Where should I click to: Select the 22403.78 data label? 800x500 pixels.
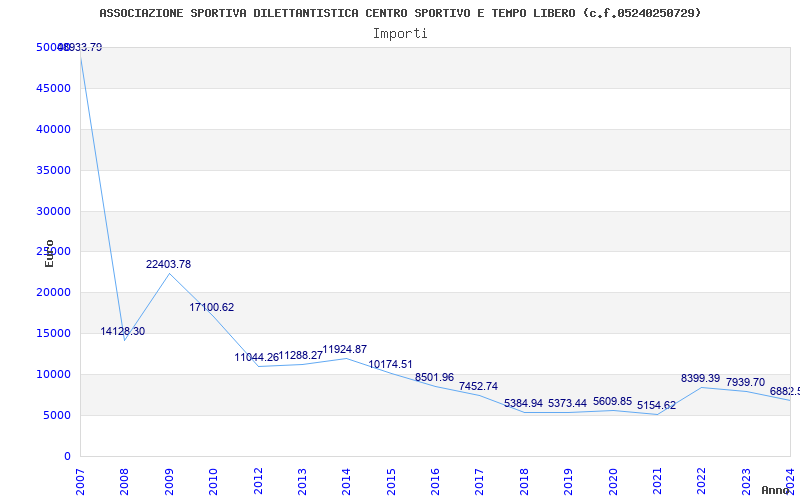pyautogui.click(x=168, y=264)
